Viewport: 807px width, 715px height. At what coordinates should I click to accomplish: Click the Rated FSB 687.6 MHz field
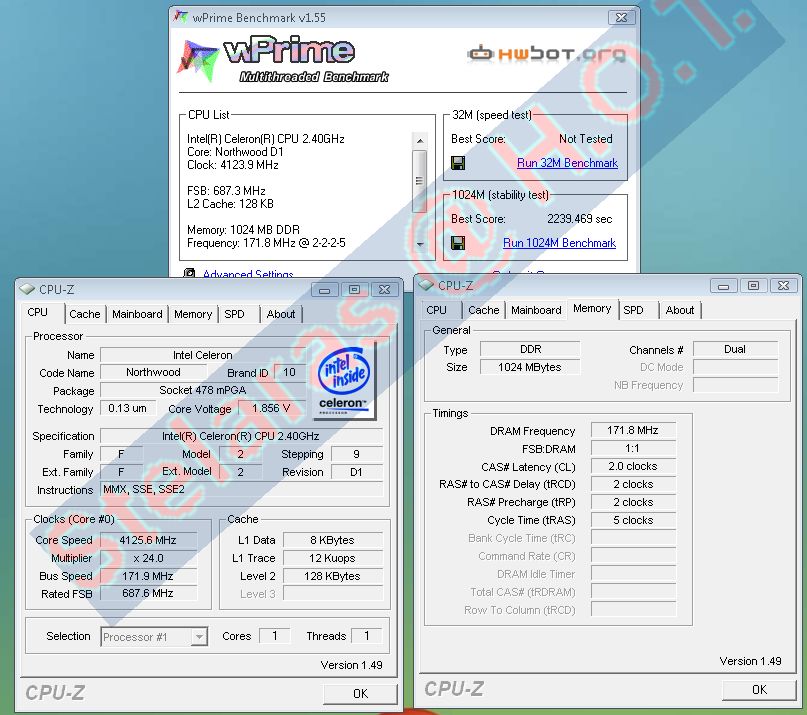(x=148, y=594)
